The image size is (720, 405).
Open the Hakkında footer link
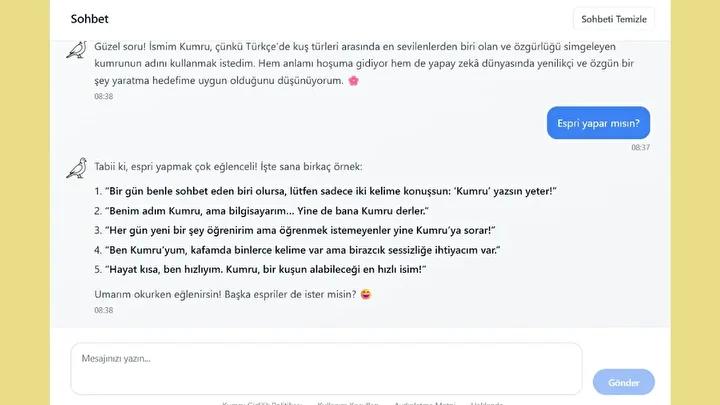click(486, 403)
